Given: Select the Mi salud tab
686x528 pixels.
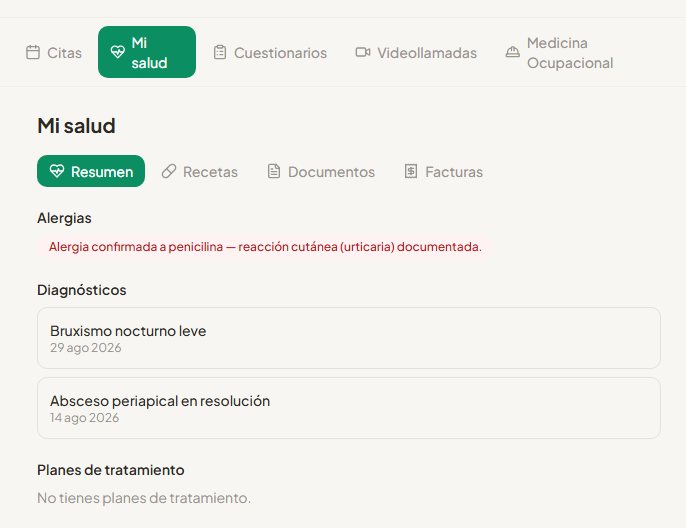Looking at the screenshot, I should click(x=147, y=52).
